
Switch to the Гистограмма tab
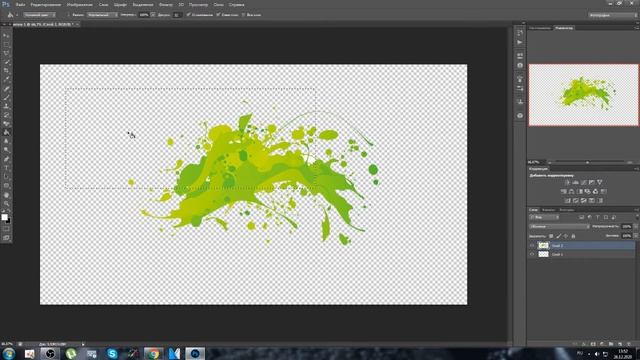[x=540, y=28]
